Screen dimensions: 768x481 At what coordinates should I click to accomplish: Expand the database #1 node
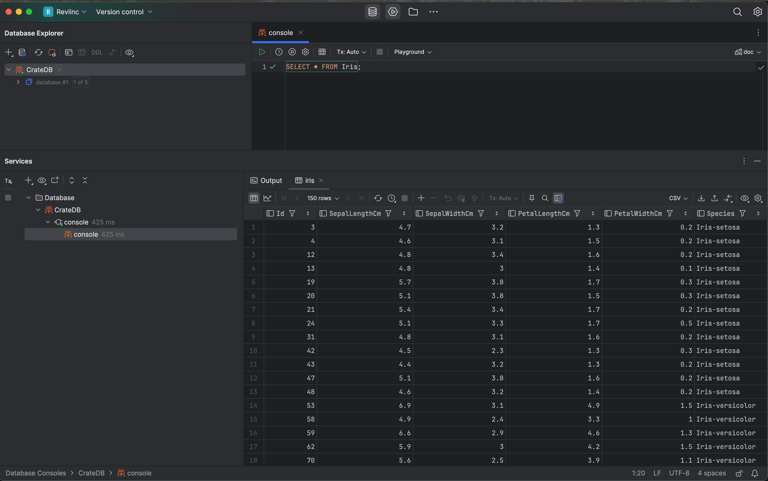pyautogui.click(x=18, y=82)
